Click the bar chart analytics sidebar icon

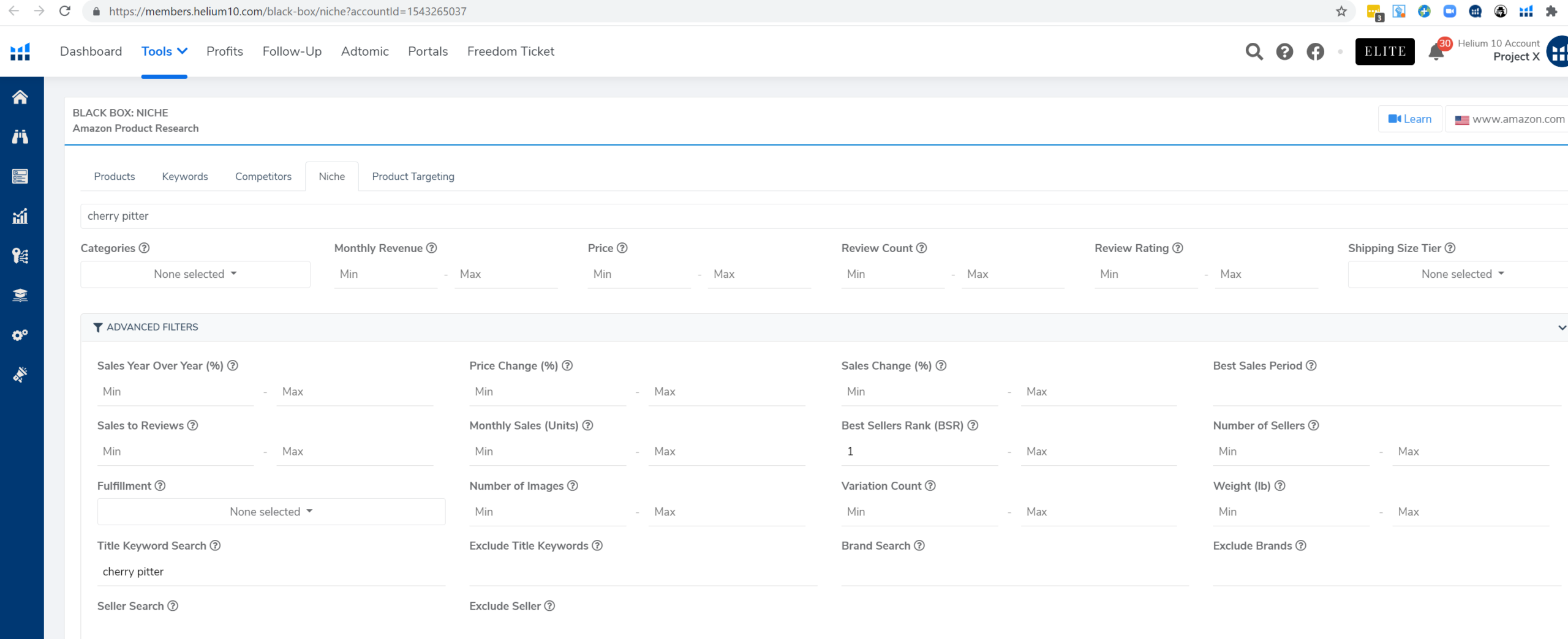tap(20, 216)
